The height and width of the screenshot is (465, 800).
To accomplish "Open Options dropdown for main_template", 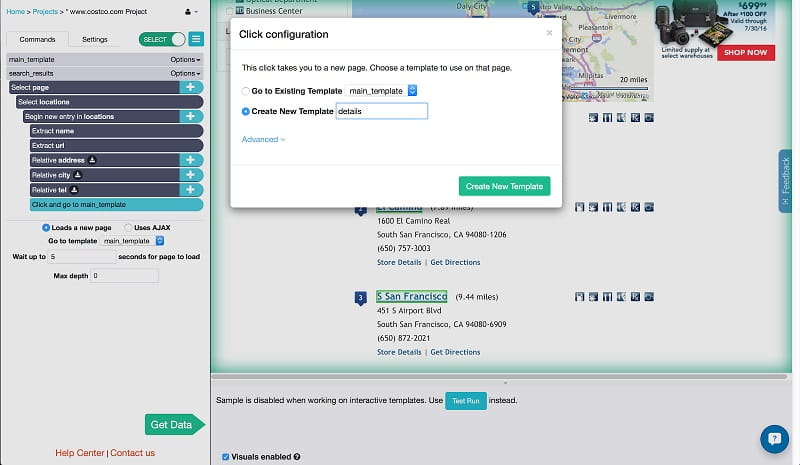I will [x=185, y=60].
